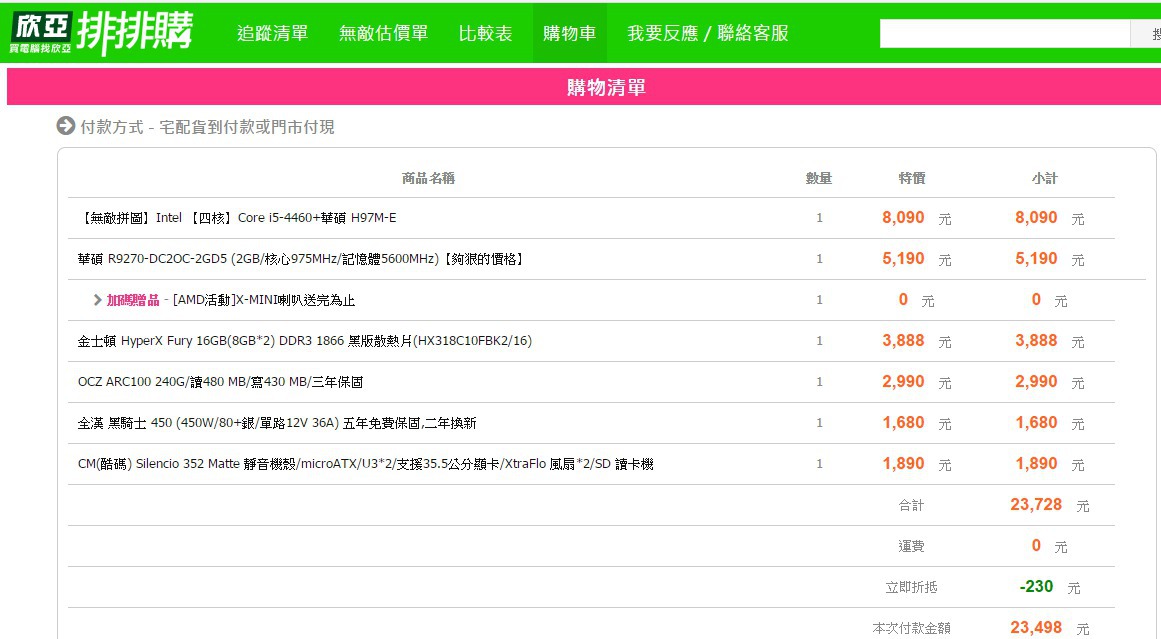Select the OCZ ARC100 240G SSD item
Screen dimensions: 1161x639
tap(220, 382)
